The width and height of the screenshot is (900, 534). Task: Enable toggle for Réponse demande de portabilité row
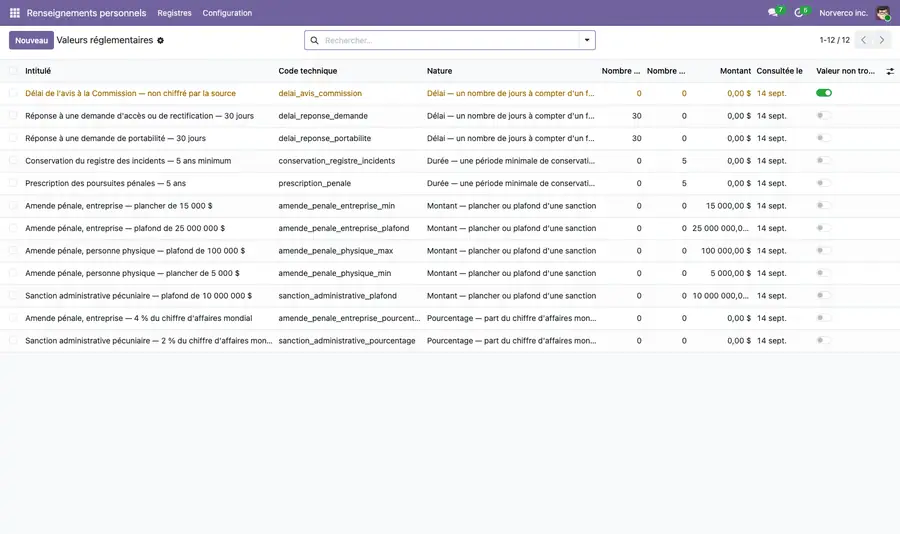tap(824, 138)
